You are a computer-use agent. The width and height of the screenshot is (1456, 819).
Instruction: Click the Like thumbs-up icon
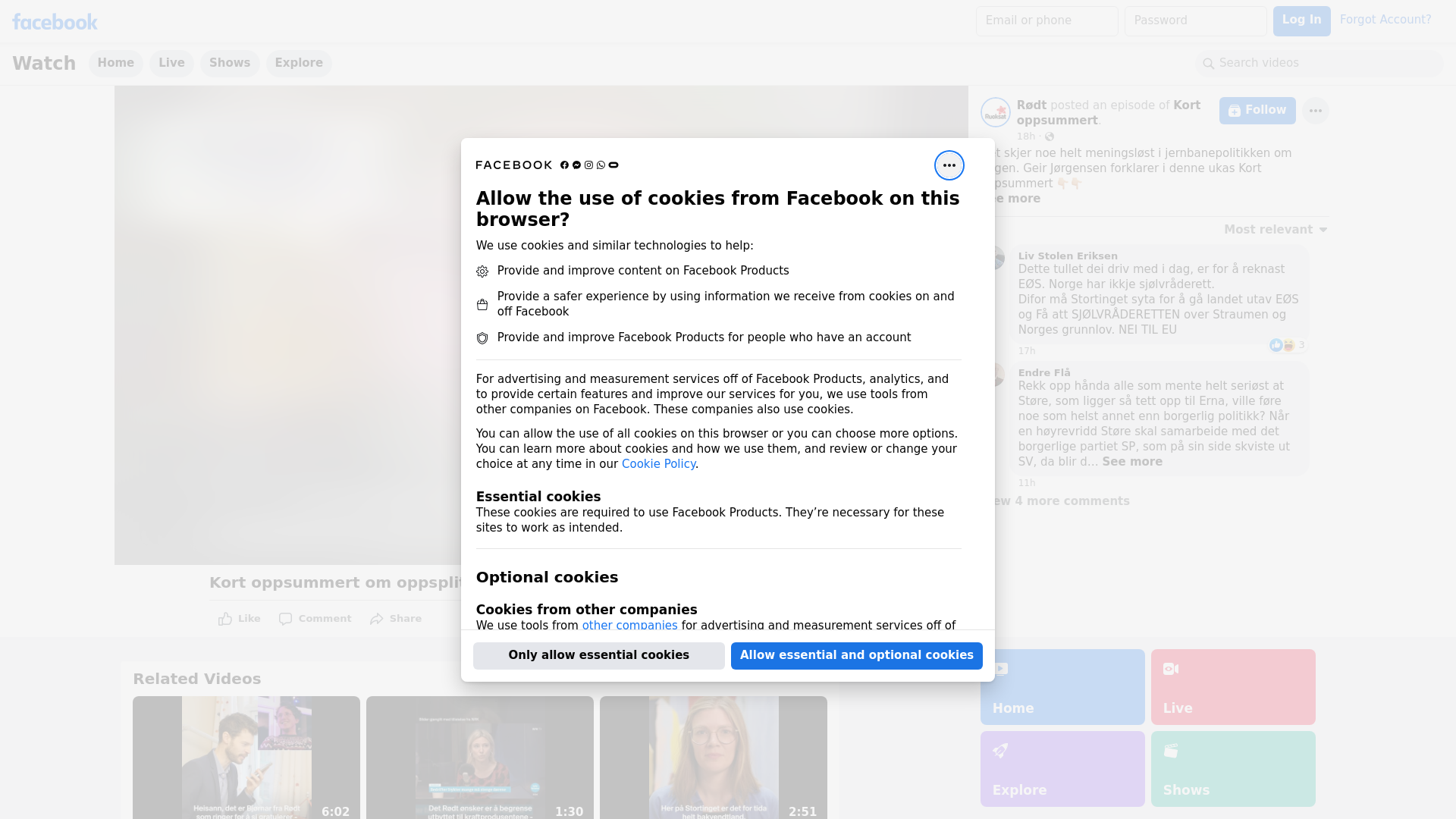point(225,619)
